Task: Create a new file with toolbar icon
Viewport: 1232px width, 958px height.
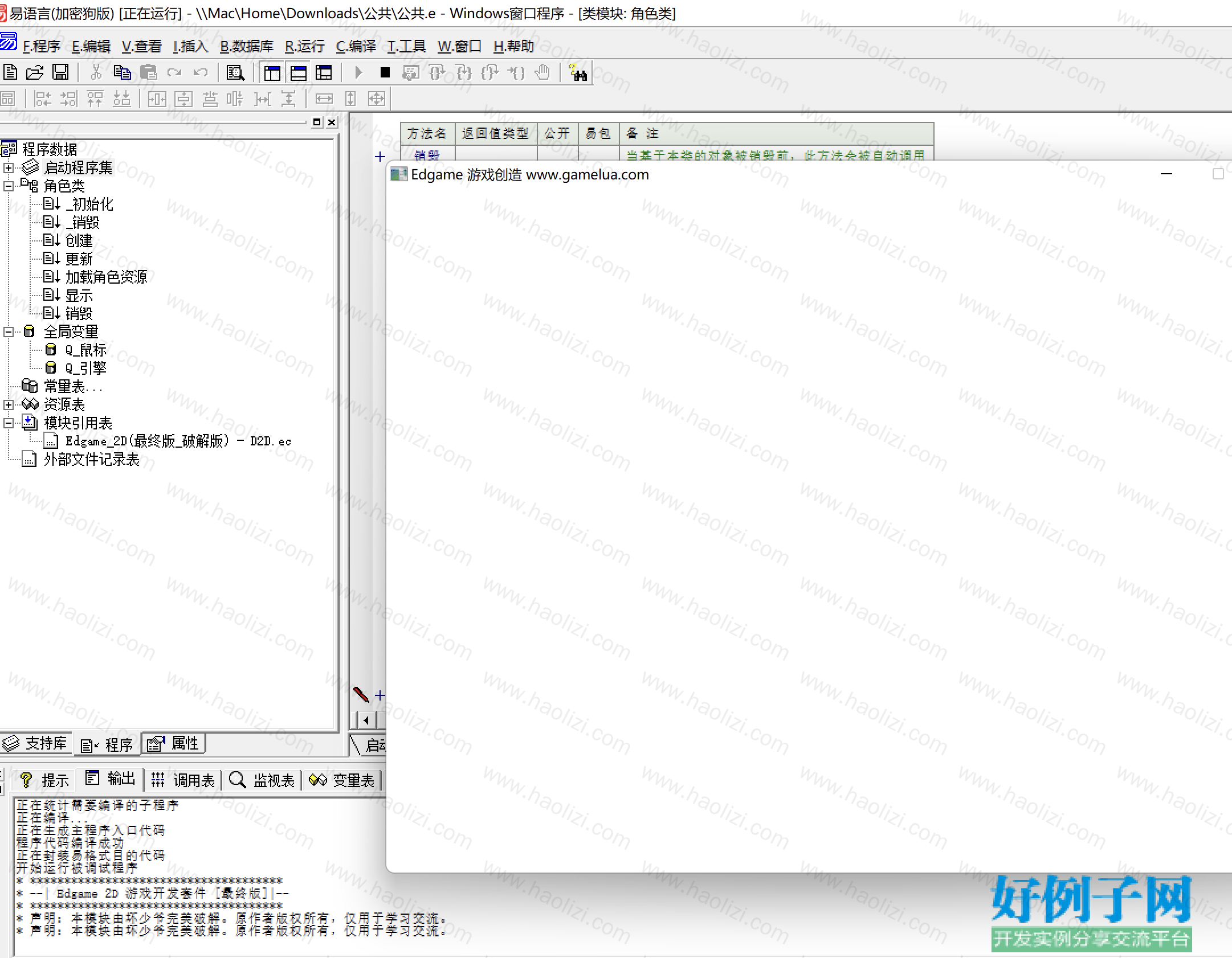Action: (10, 72)
